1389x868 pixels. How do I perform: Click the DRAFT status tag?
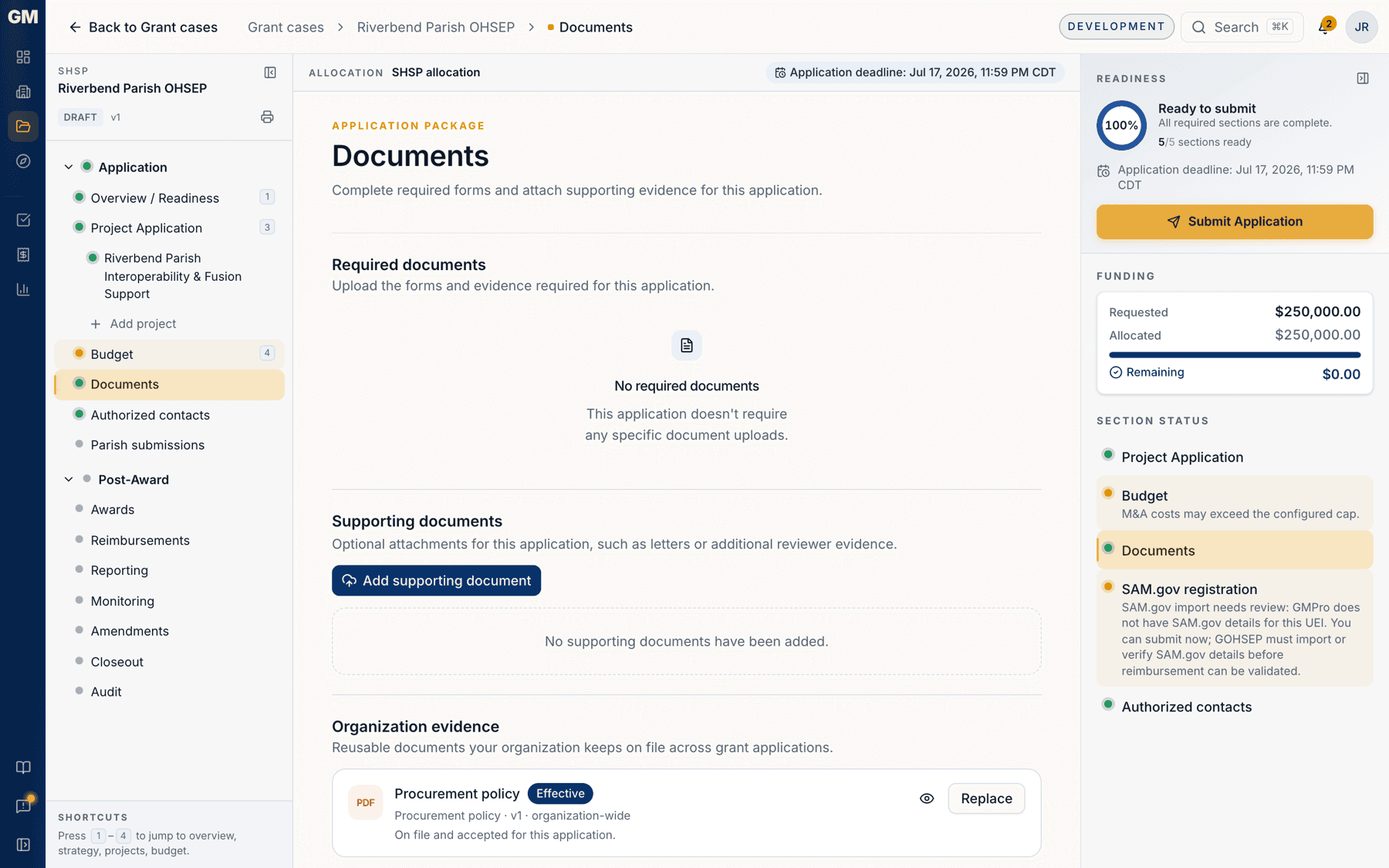(x=80, y=117)
